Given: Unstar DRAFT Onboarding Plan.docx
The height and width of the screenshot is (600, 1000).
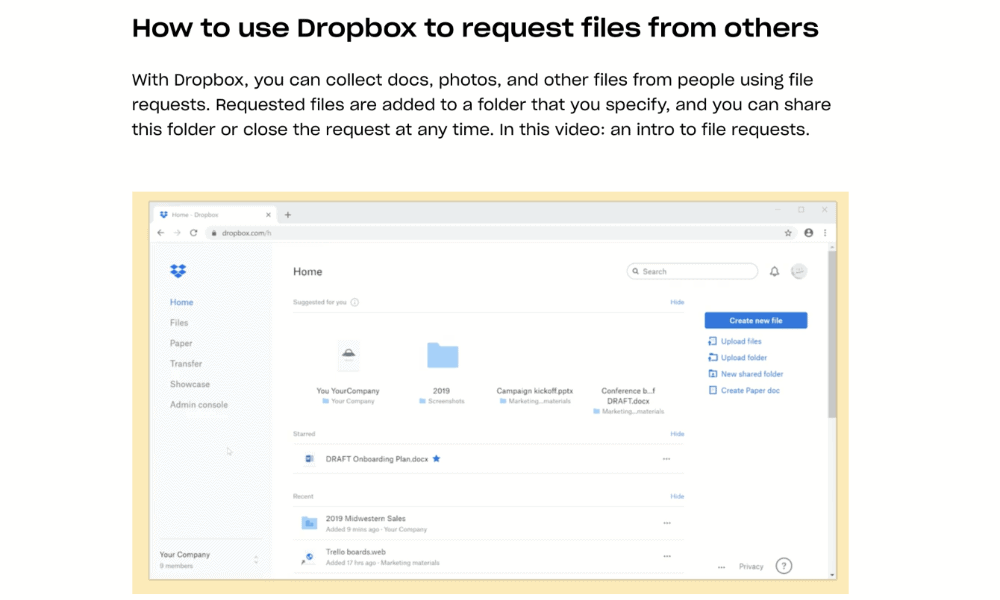Looking at the screenshot, I should [x=439, y=458].
